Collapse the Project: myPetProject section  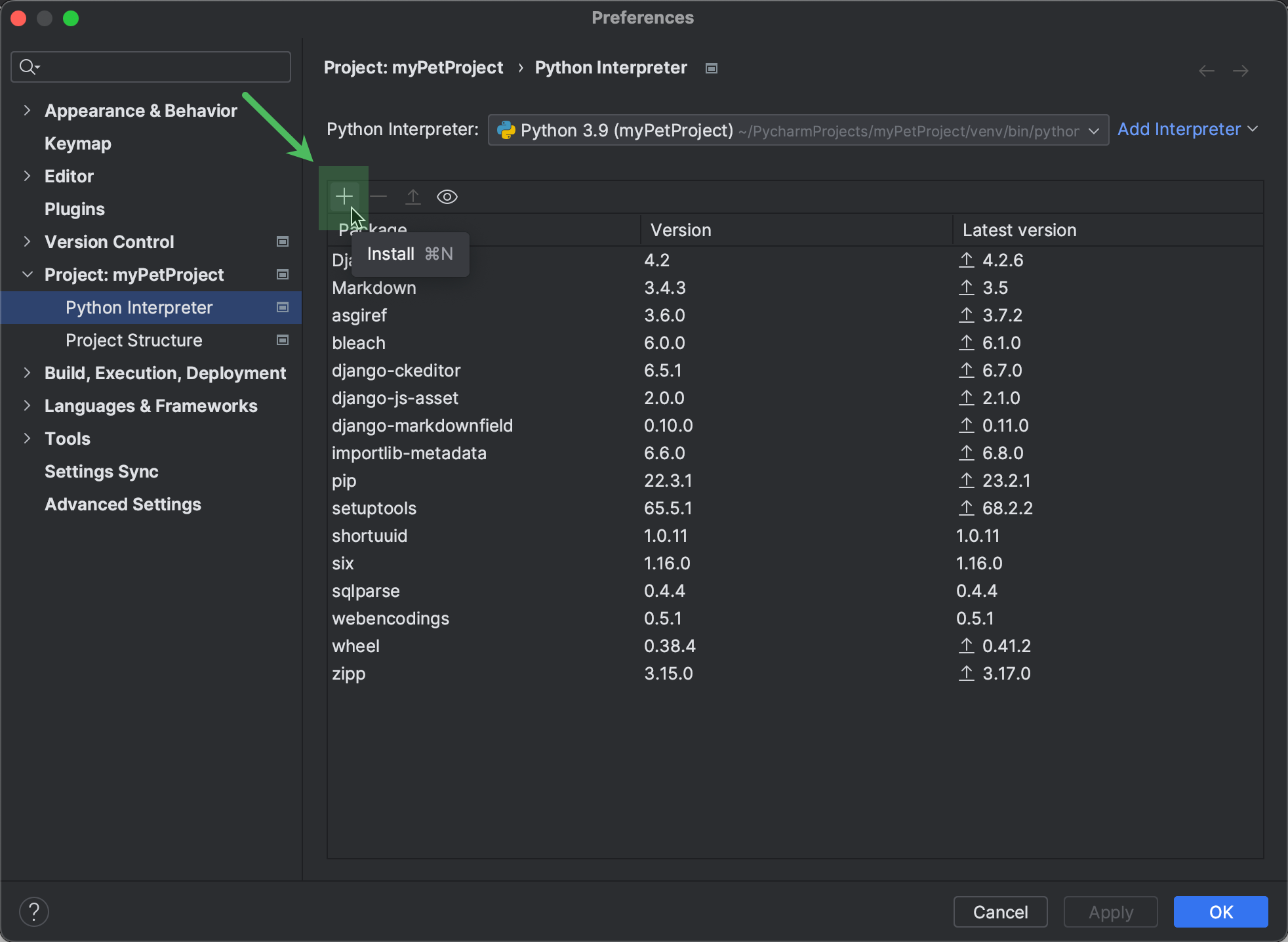(27, 274)
